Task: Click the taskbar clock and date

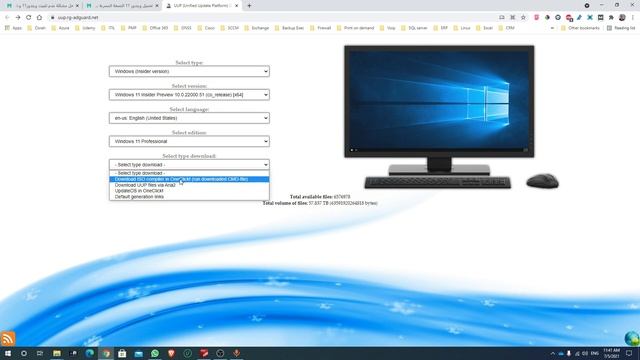Action: click(x=611, y=353)
